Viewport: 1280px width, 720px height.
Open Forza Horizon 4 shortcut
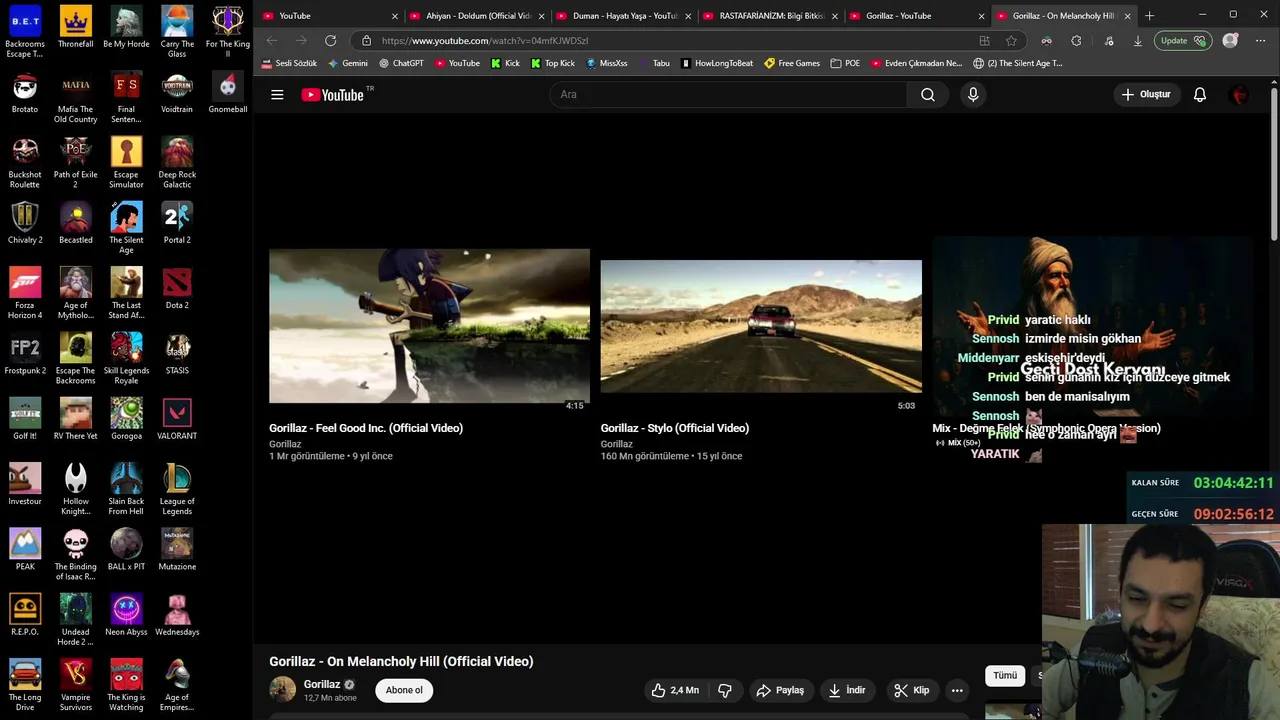[x=25, y=293]
